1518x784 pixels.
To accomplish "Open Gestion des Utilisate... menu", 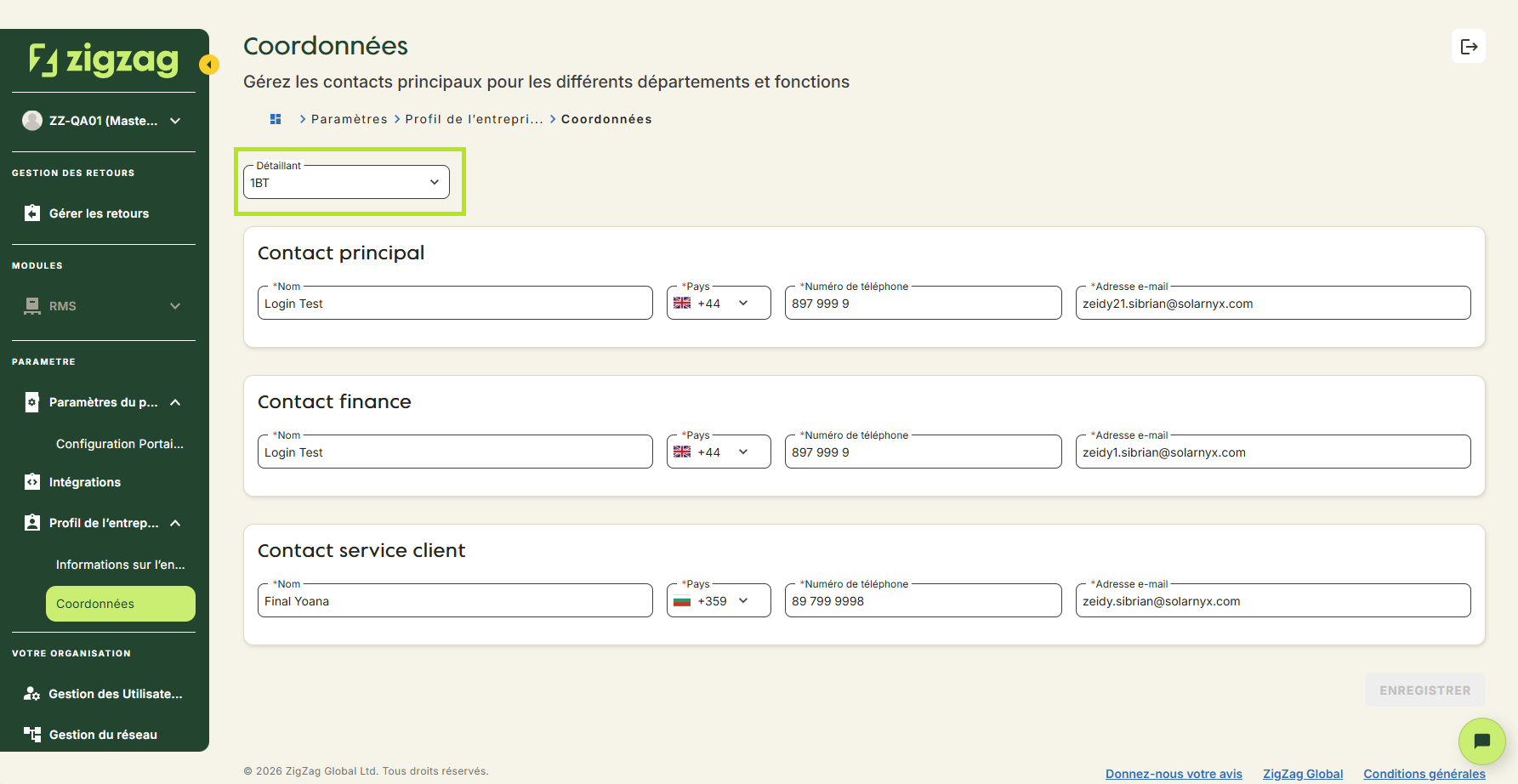I will point(116,694).
